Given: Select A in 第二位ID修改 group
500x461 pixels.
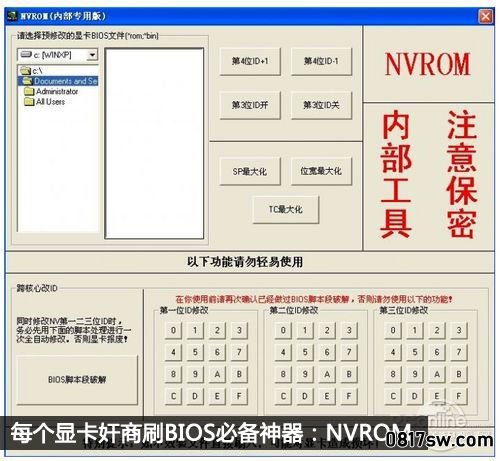Looking at the screenshot, I should pyautogui.click(x=327, y=374).
